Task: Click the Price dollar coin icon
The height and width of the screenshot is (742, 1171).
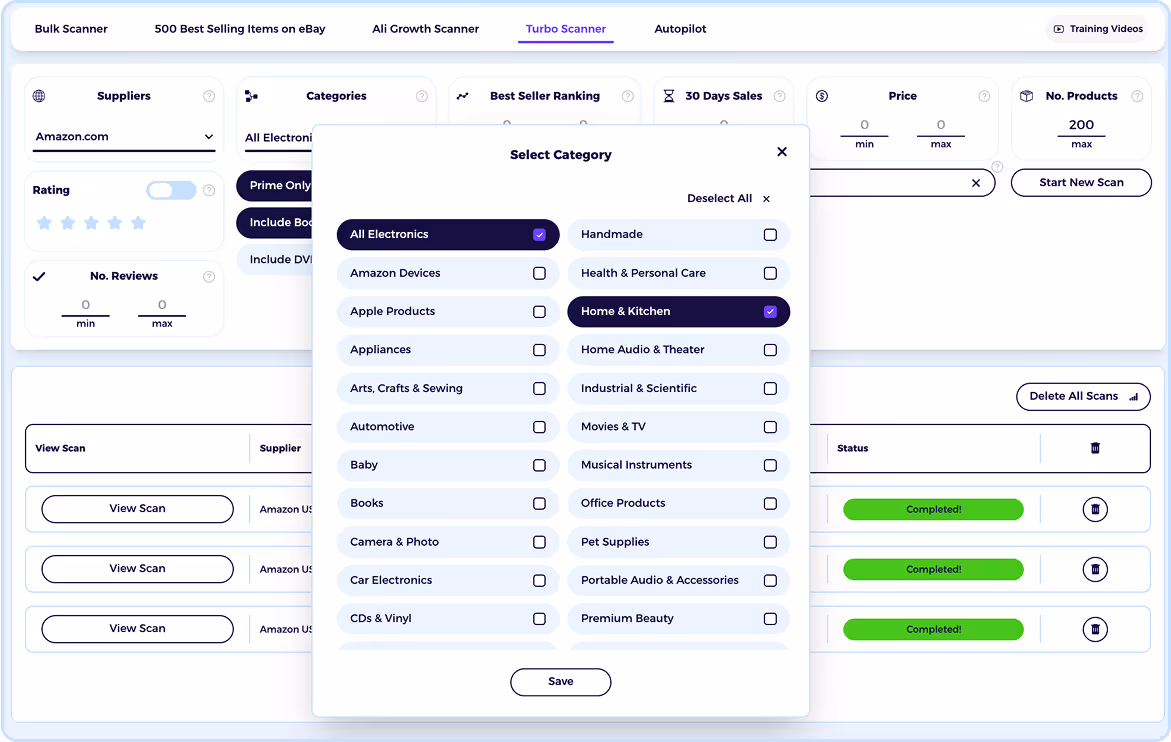Action: [x=821, y=96]
